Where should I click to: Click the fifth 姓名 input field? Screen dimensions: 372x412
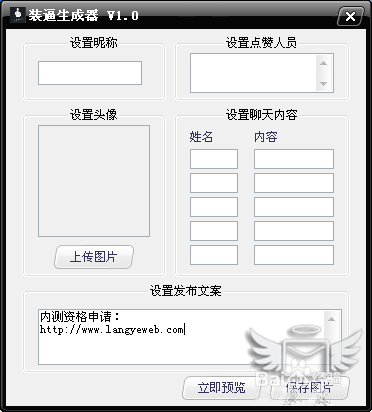pyautogui.click(x=214, y=255)
